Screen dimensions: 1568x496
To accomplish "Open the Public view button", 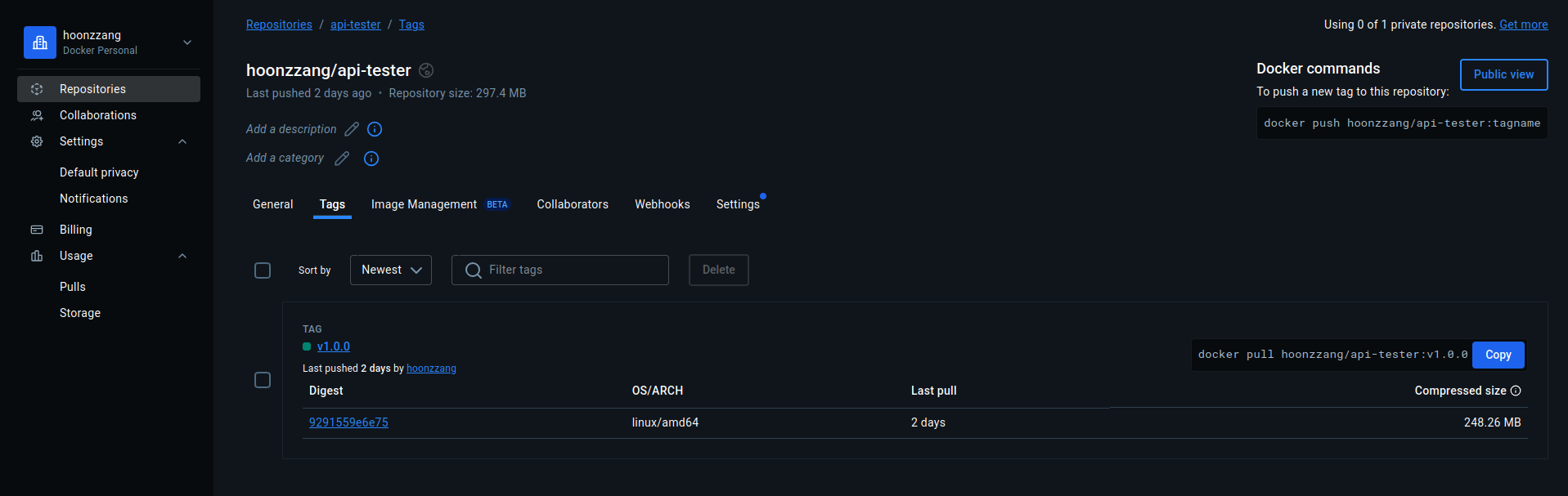I will coord(1503,74).
